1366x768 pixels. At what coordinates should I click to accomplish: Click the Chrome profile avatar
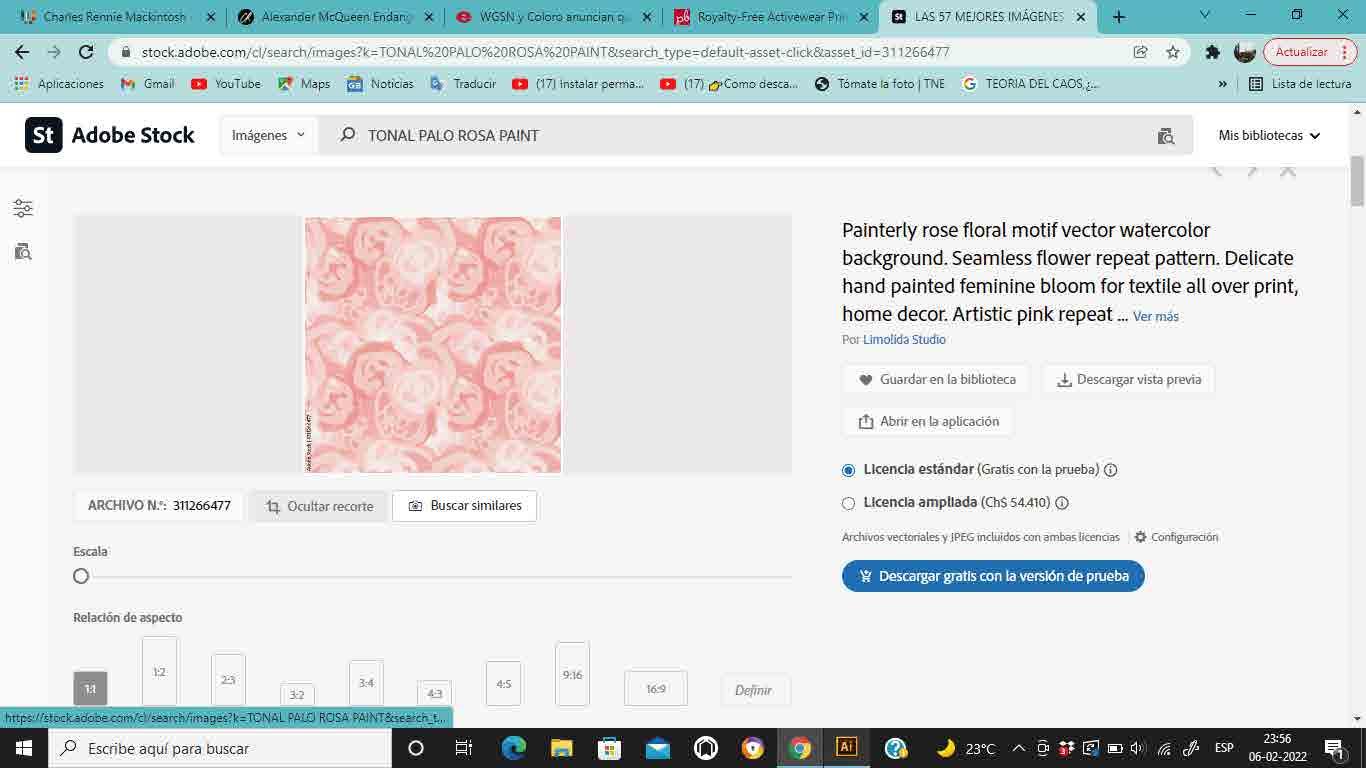click(x=1245, y=52)
